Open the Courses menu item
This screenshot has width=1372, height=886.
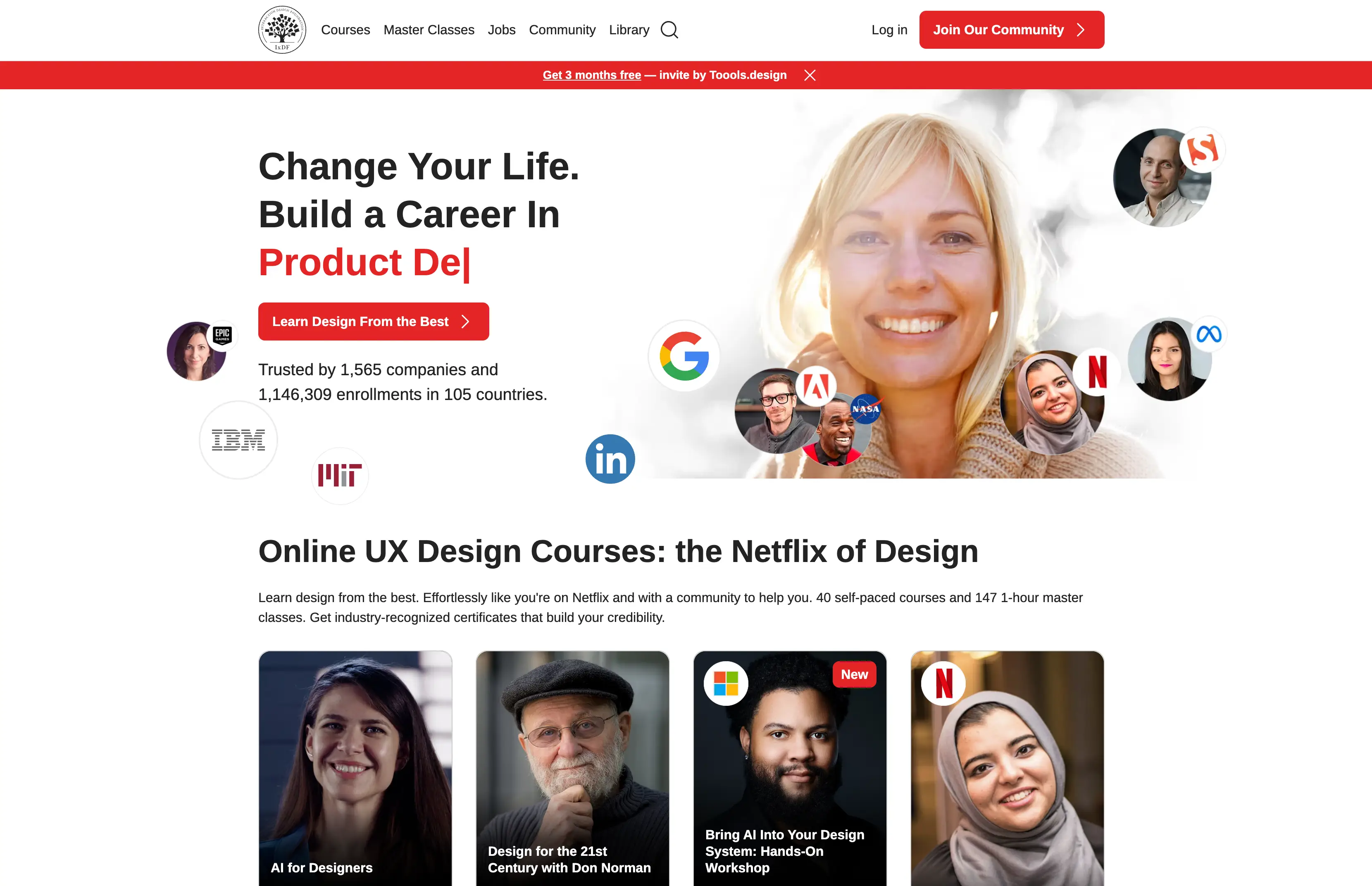click(x=345, y=30)
